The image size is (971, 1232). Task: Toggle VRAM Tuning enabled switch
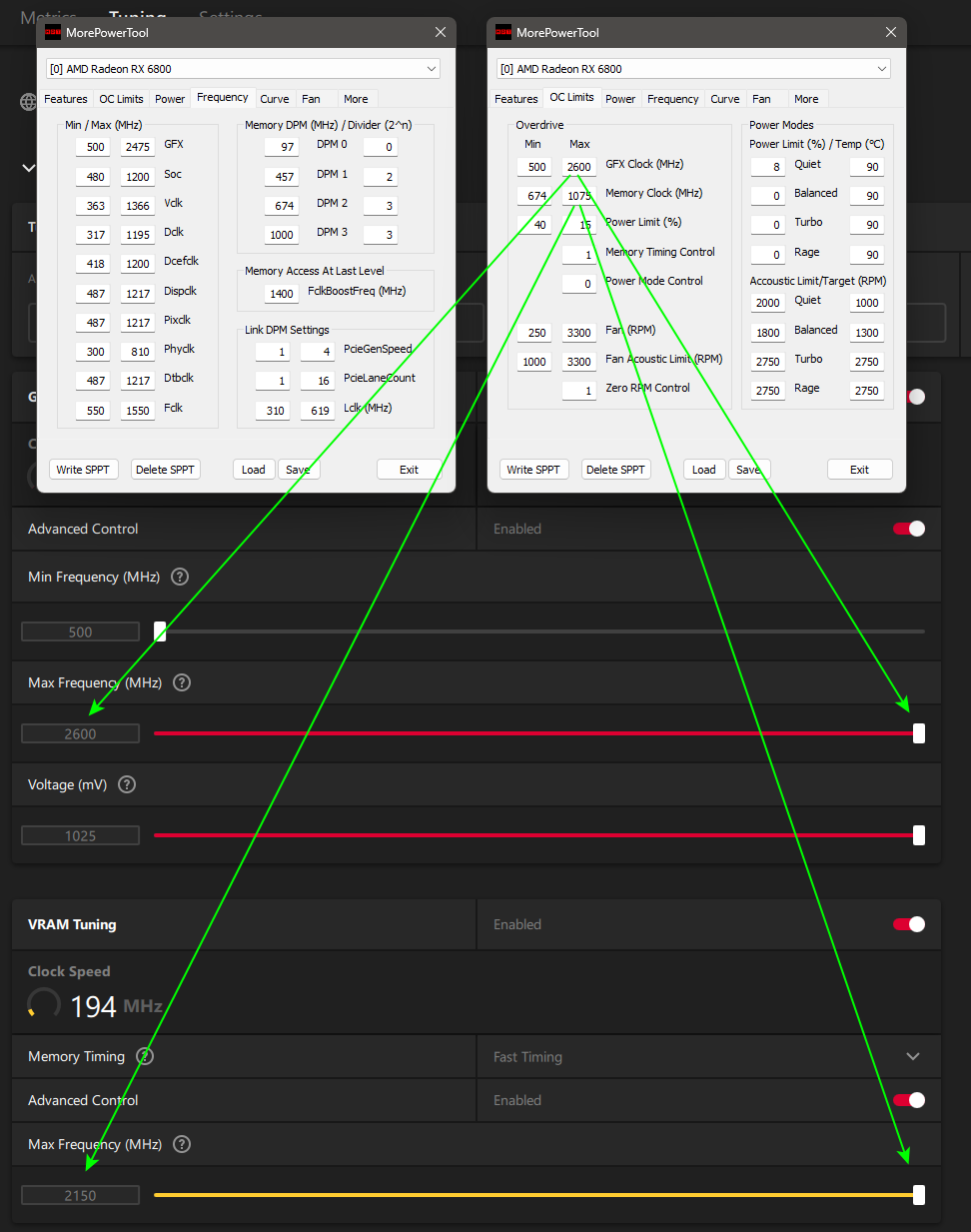coord(909,924)
